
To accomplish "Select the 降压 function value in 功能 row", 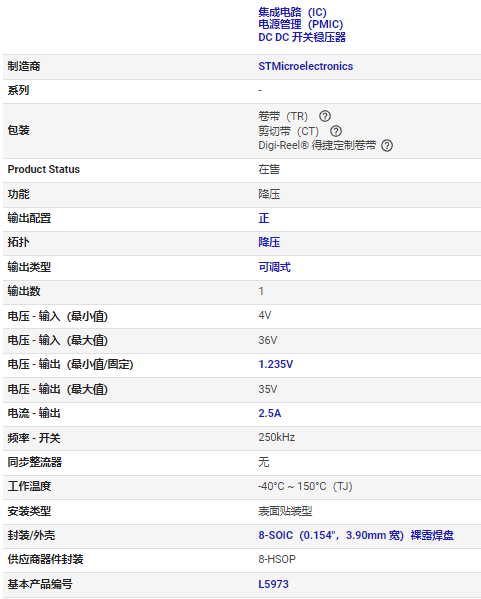I will [x=269, y=194].
